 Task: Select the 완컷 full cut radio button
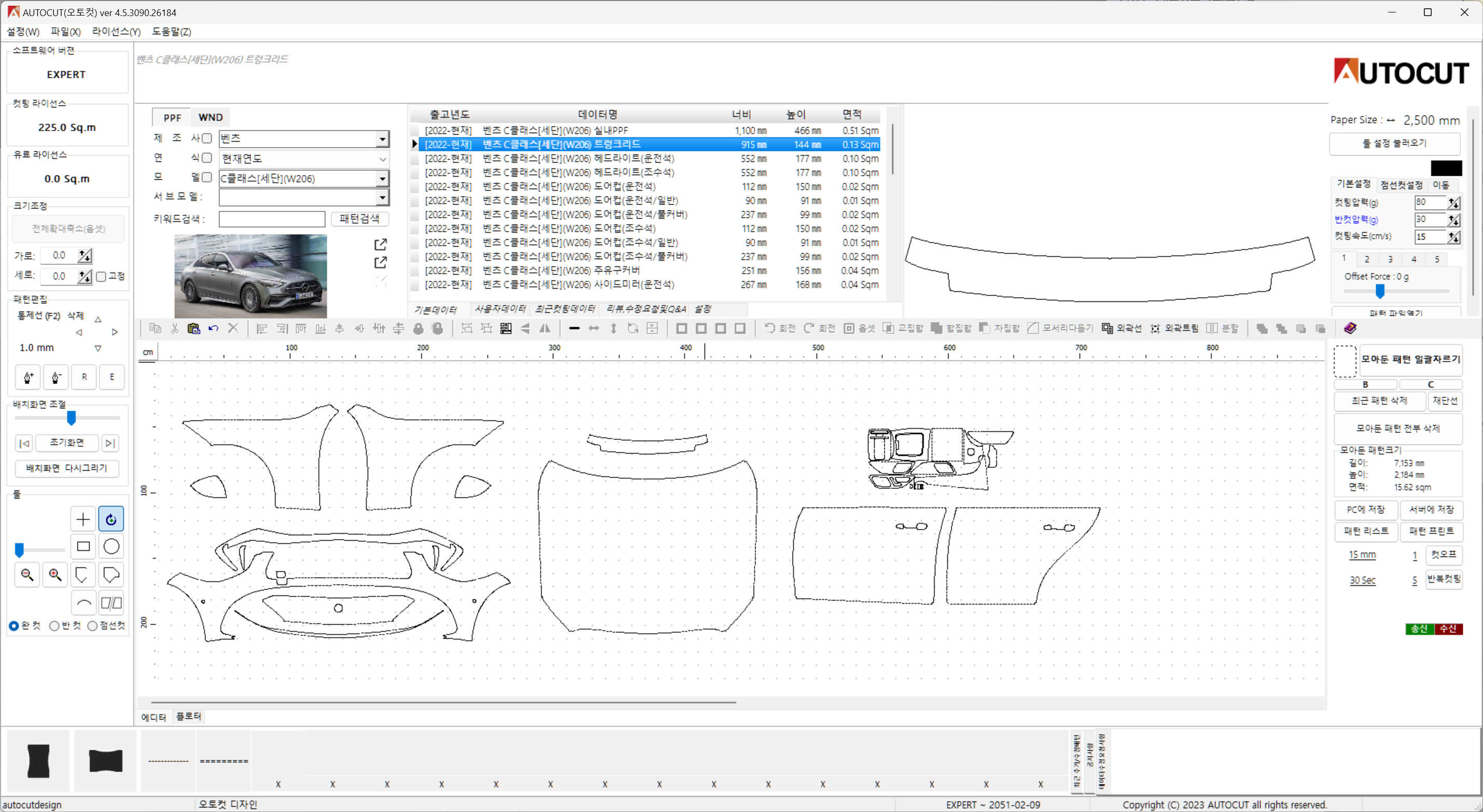click(x=14, y=625)
